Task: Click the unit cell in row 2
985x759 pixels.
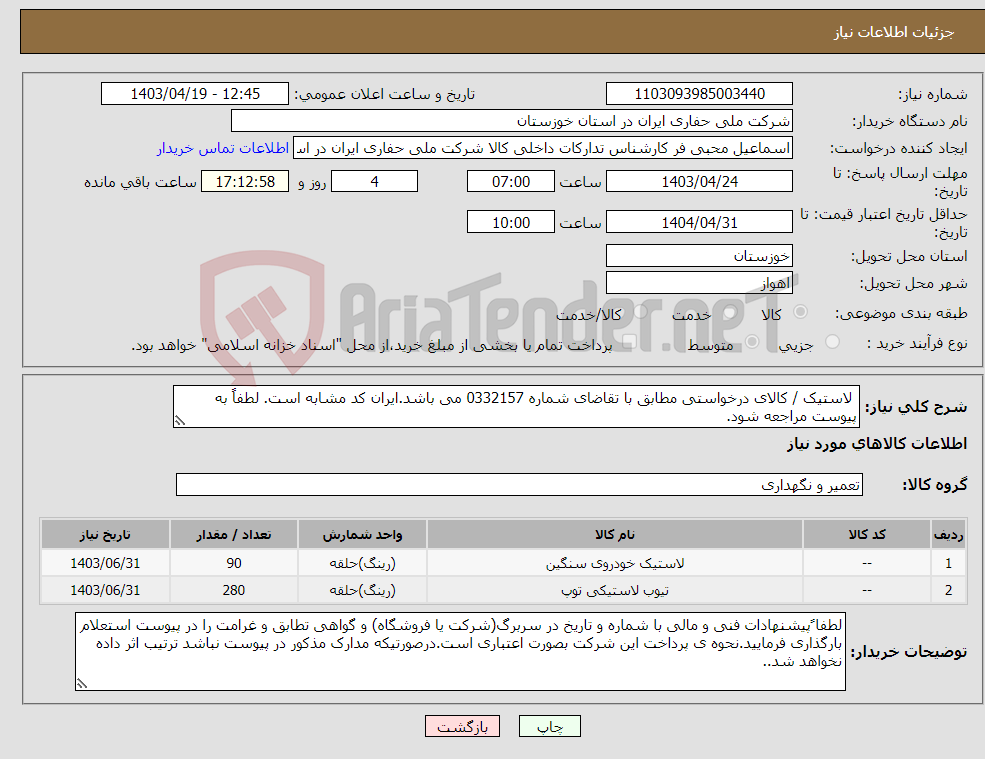Action: coord(362,590)
